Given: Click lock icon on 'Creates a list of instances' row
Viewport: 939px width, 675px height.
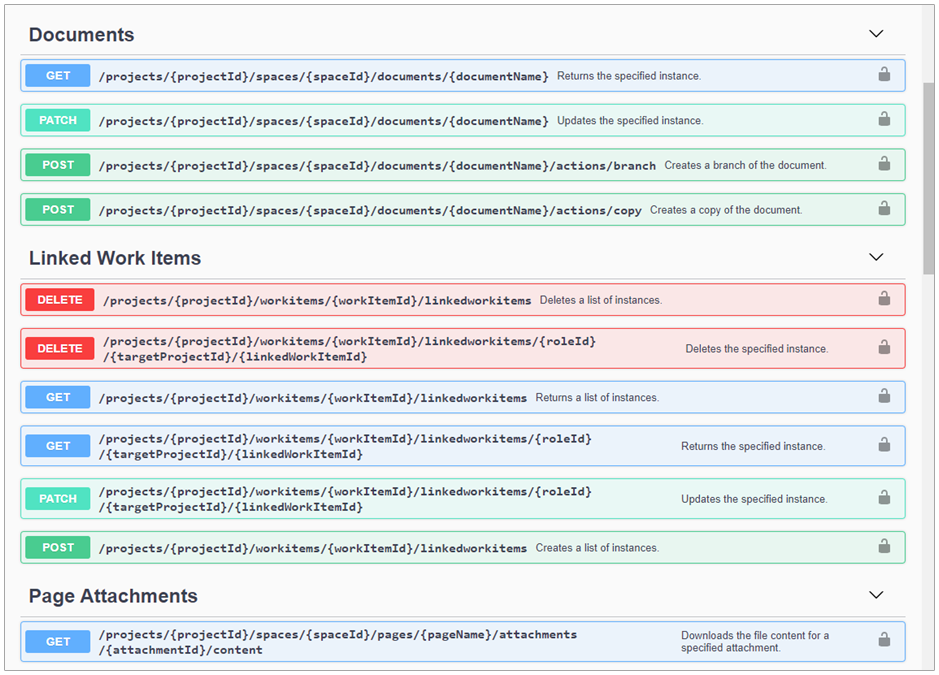Looking at the screenshot, I should (x=884, y=546).
